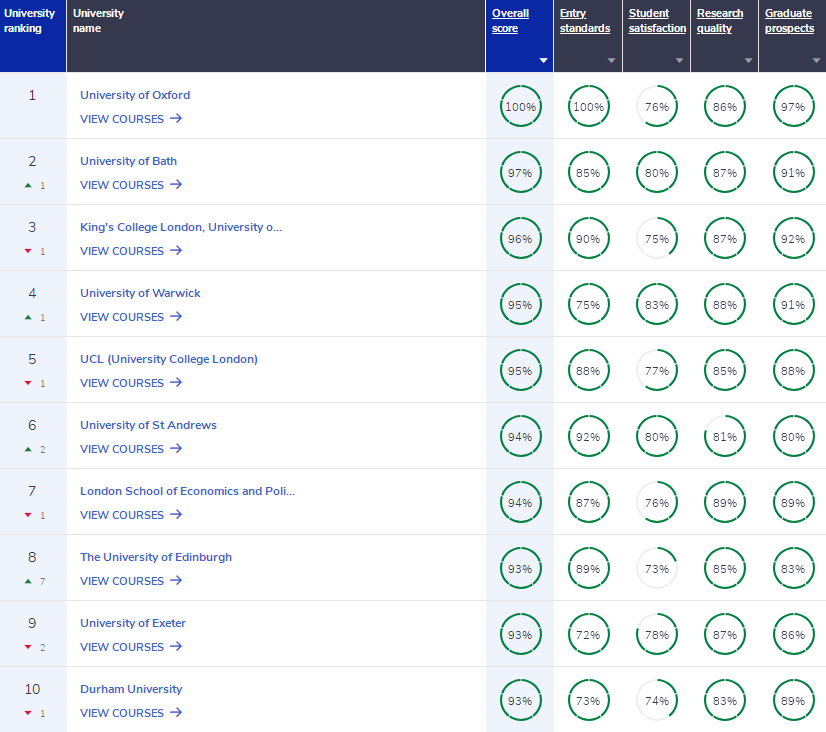View courses for The University of Edinburgh
The image size is (826, 732).
(x=131, y=581)
